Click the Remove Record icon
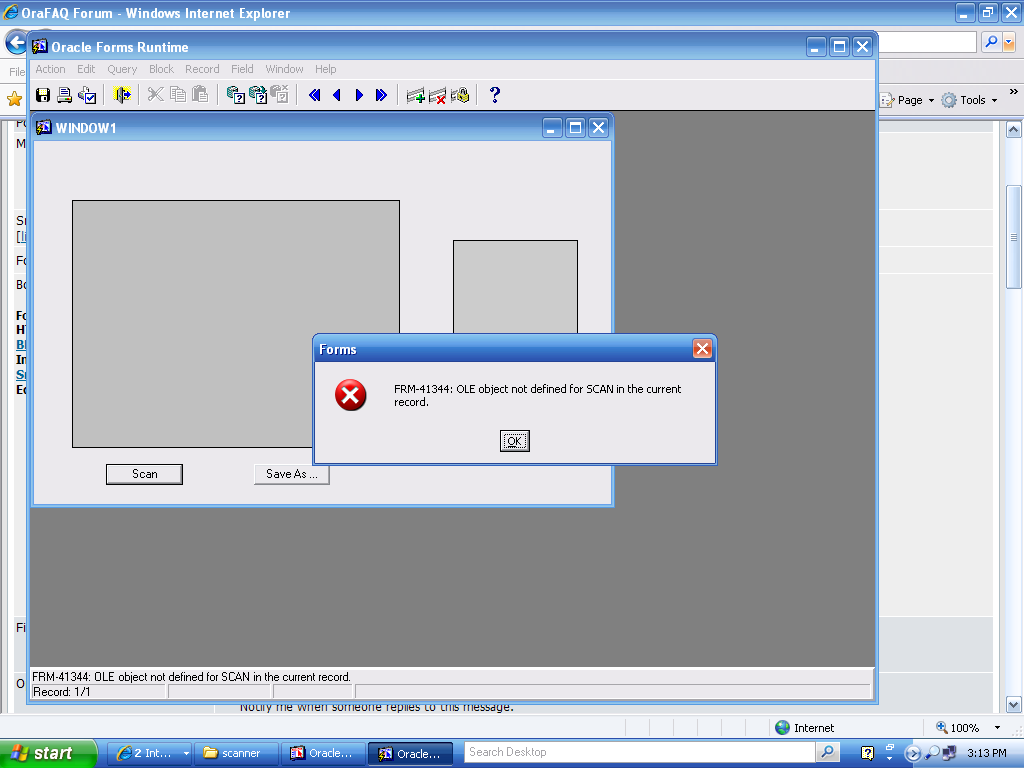 438,96
